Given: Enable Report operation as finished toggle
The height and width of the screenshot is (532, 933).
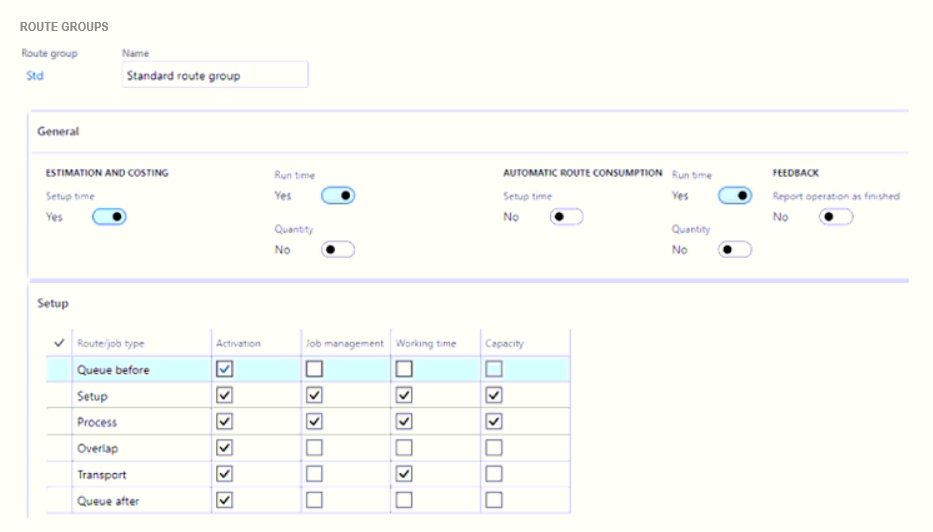Looking at the screenshot, I should (x=835, y=217).
